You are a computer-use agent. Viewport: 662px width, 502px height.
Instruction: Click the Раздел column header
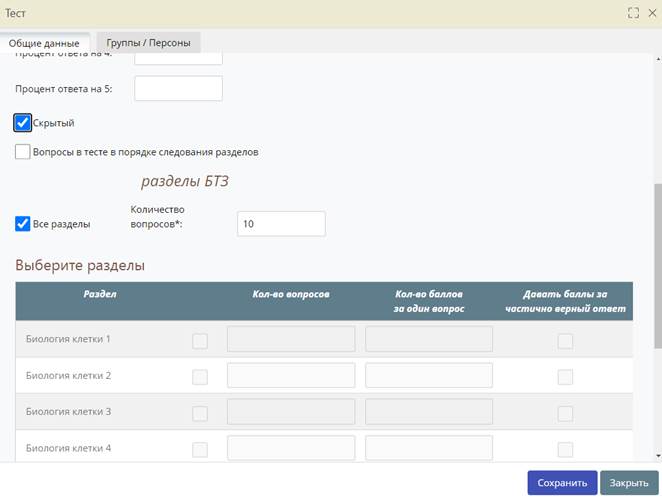(x=100, y=294)
